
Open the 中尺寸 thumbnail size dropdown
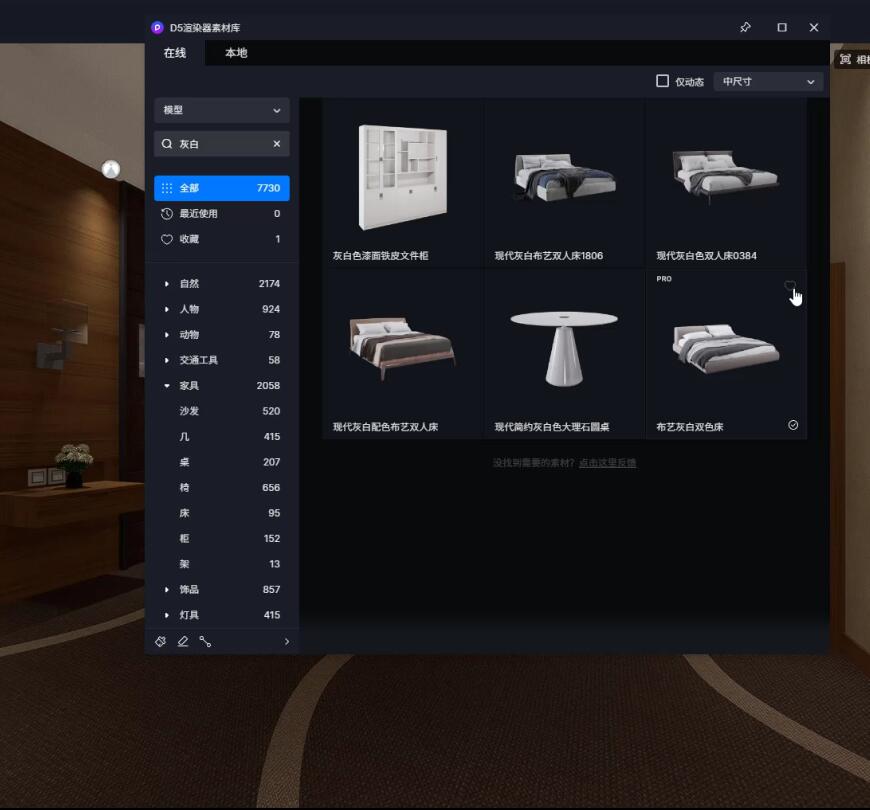768,82
